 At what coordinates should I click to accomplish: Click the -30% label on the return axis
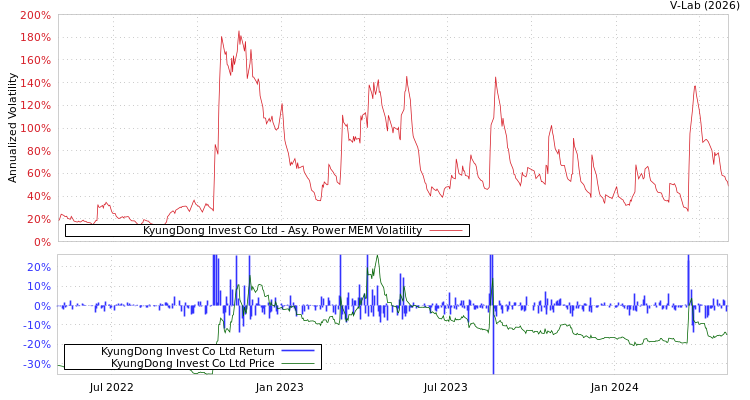pyautogui.click(x=36, y=364)
